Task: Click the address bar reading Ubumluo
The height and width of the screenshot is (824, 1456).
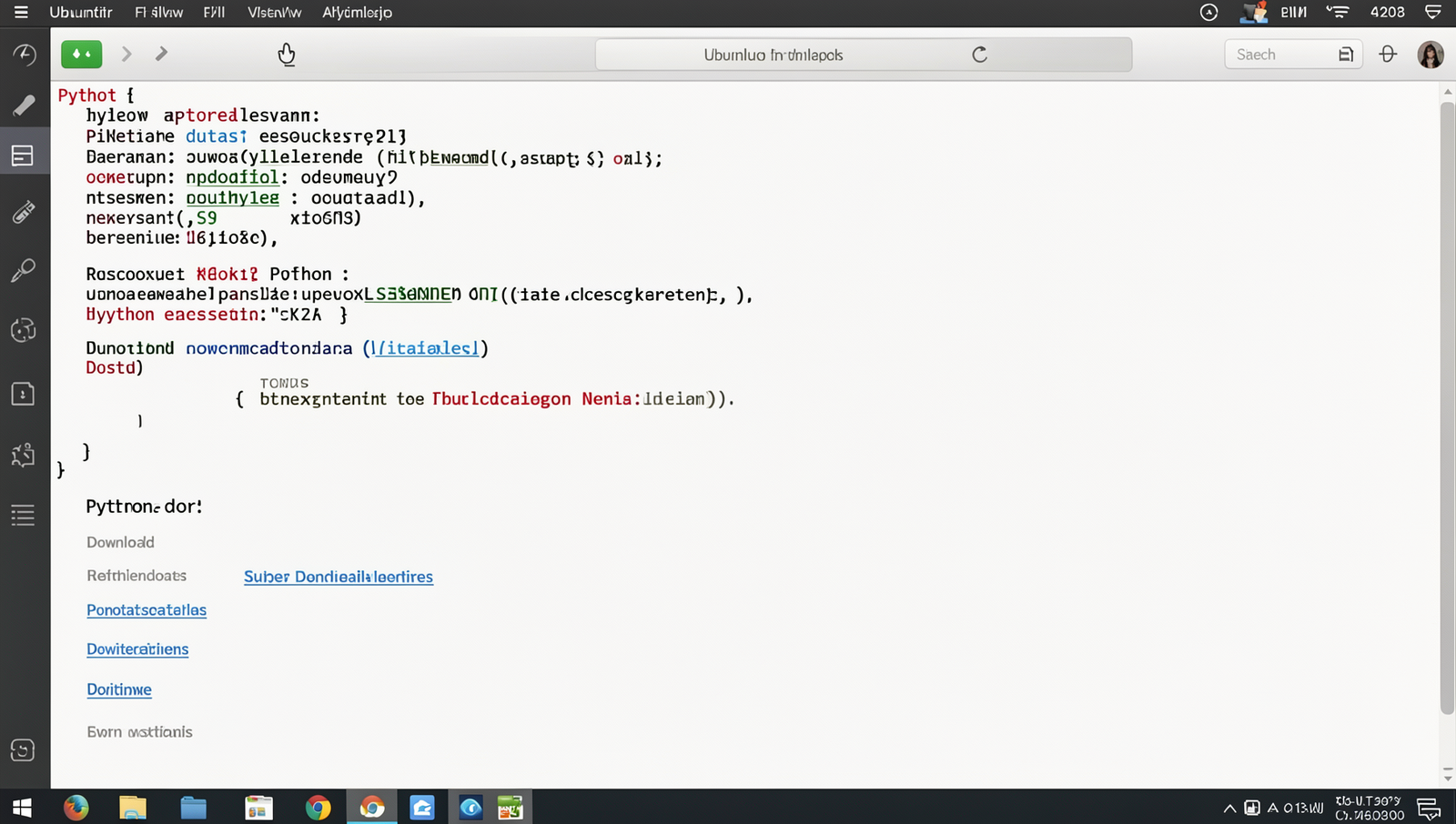Action: tap(864, 55)
